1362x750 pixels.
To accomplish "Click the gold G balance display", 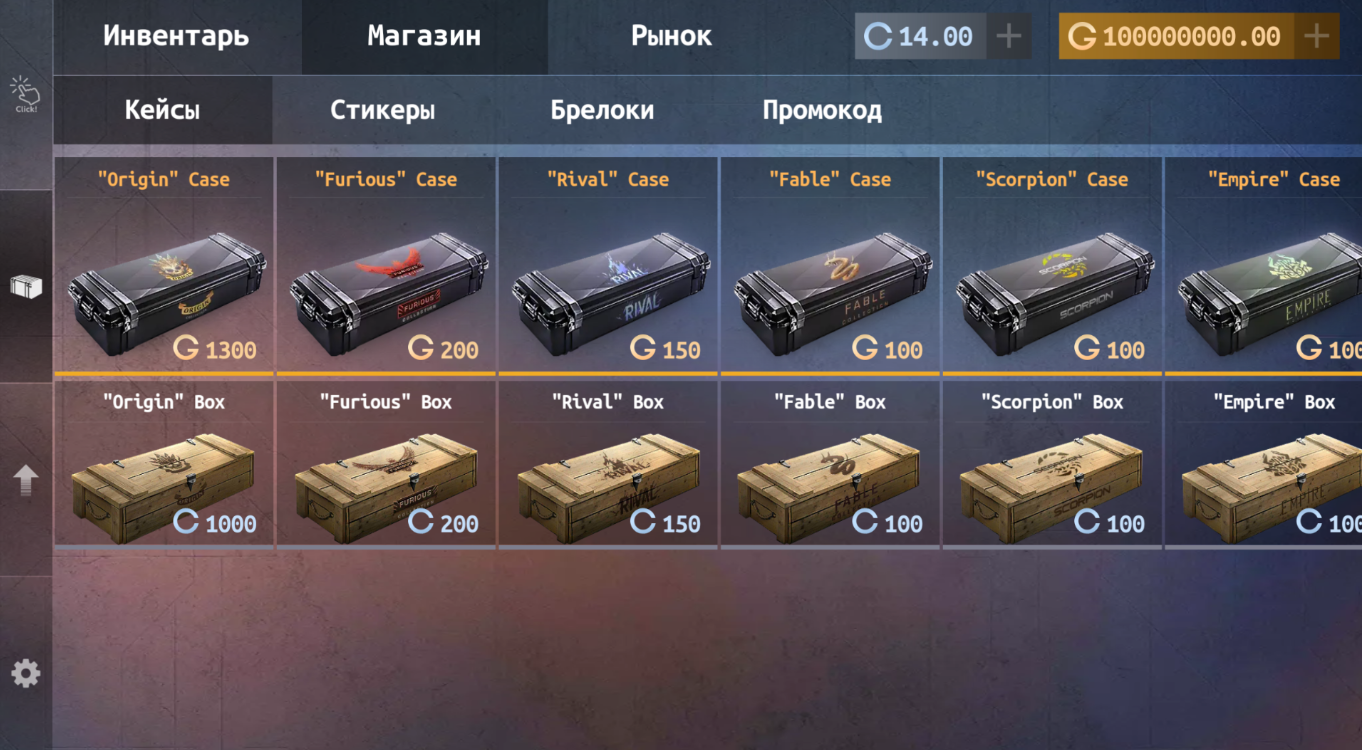I will pos(1176,37).
